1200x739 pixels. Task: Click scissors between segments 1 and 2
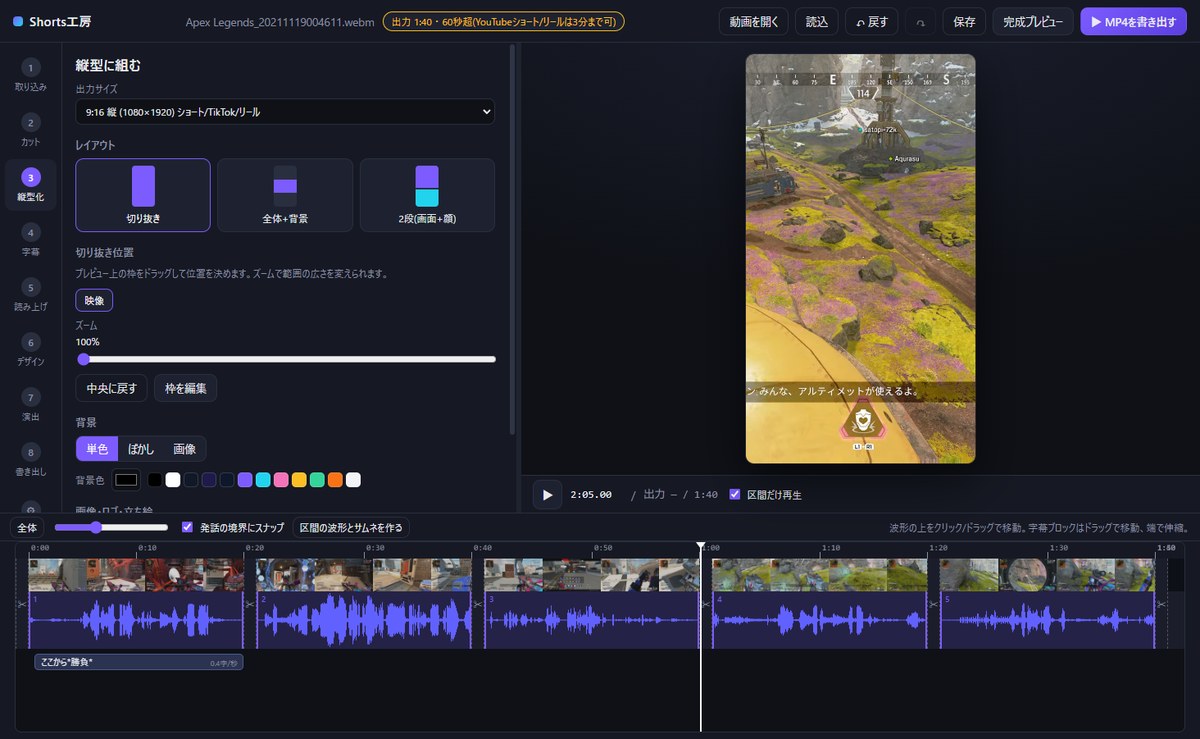click(x=250, y=605)
